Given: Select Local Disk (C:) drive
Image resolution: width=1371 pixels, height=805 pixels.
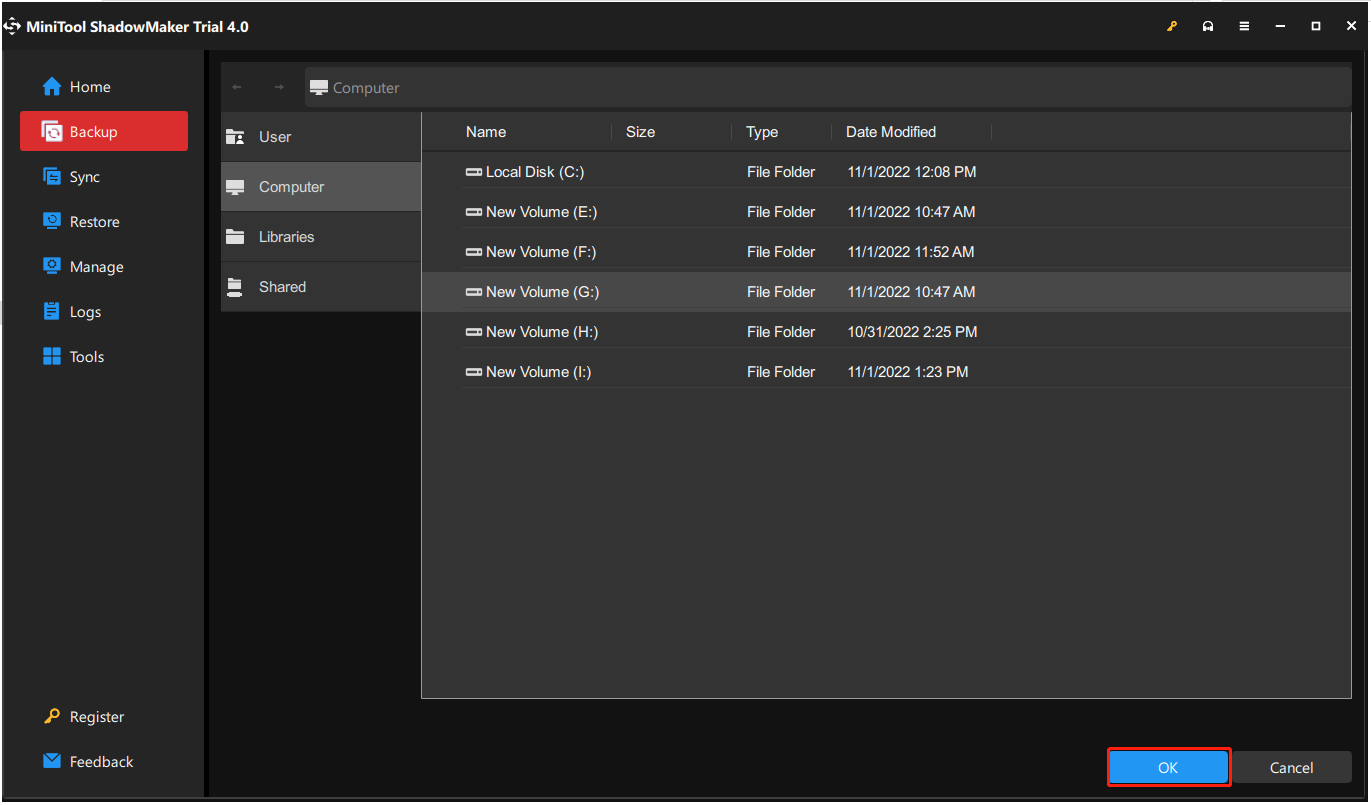Looking at the screenshot, I should click(534, 172).
